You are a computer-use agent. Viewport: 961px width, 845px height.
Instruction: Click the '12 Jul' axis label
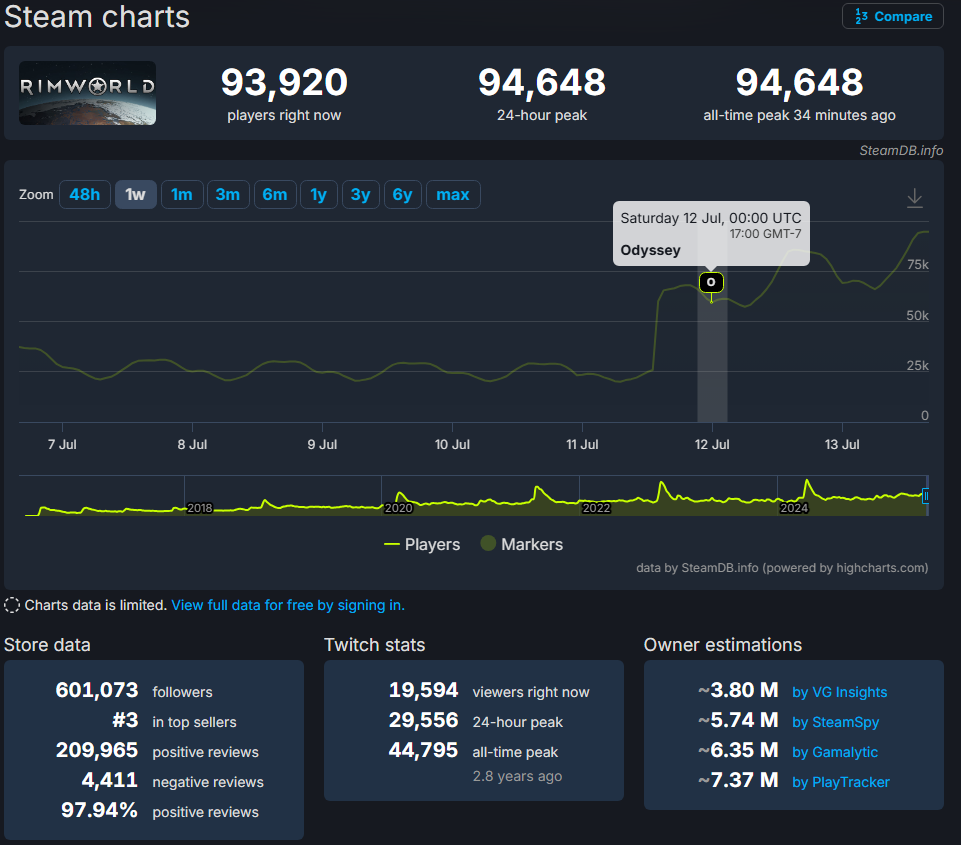pyautogui.click(x=712, y=444)
